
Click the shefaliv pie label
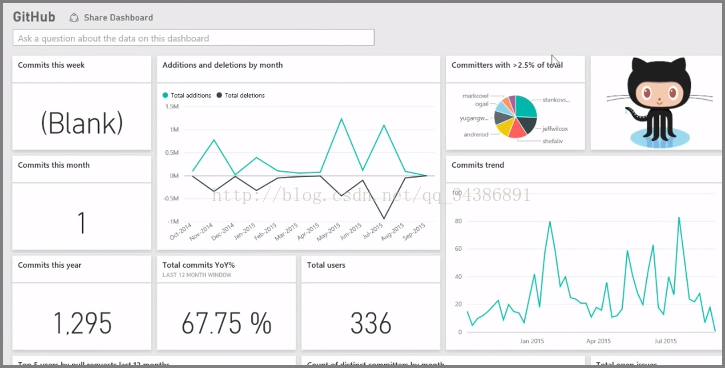pyautogui.click(x=553, y=141)
